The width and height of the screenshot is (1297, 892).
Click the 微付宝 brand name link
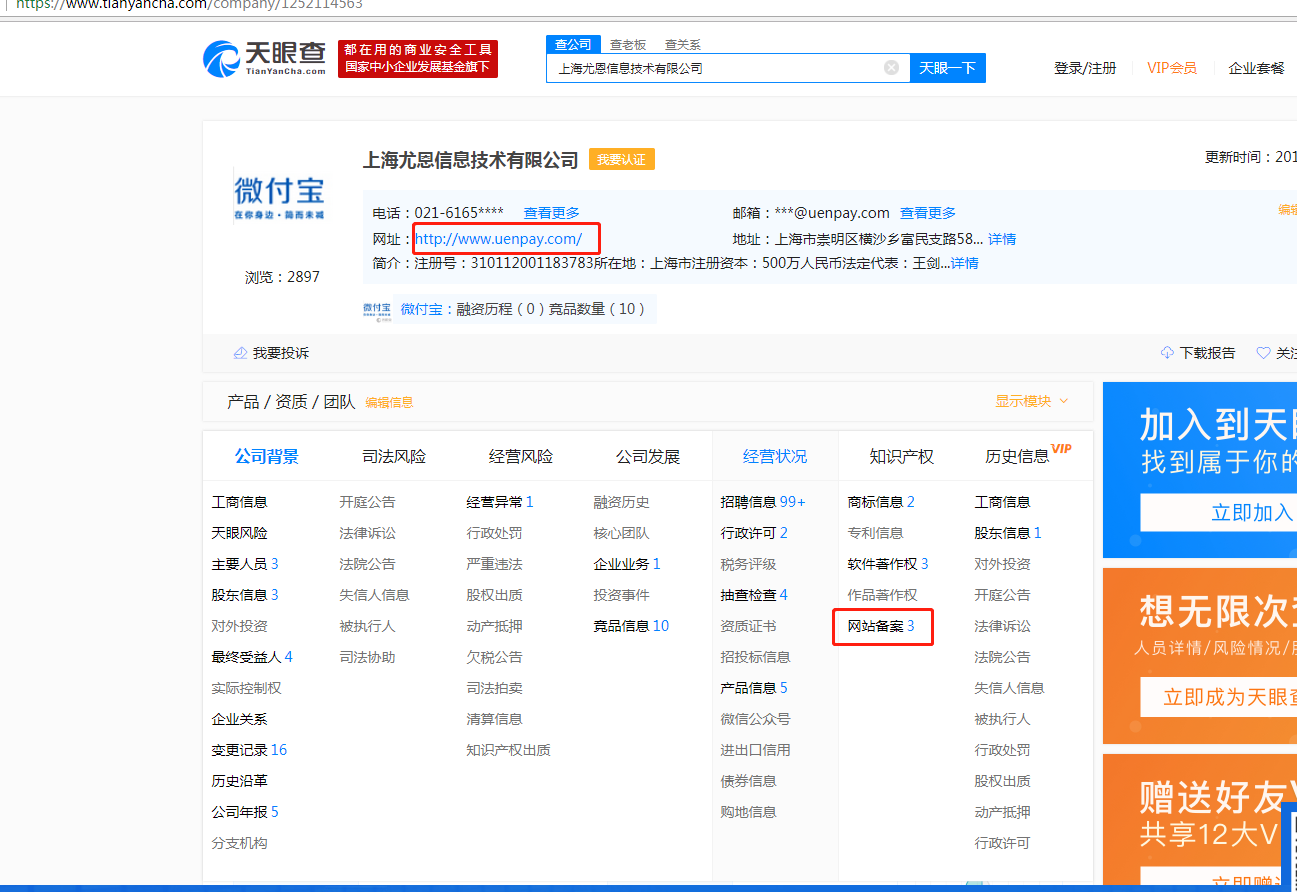(x=421, y=309)
